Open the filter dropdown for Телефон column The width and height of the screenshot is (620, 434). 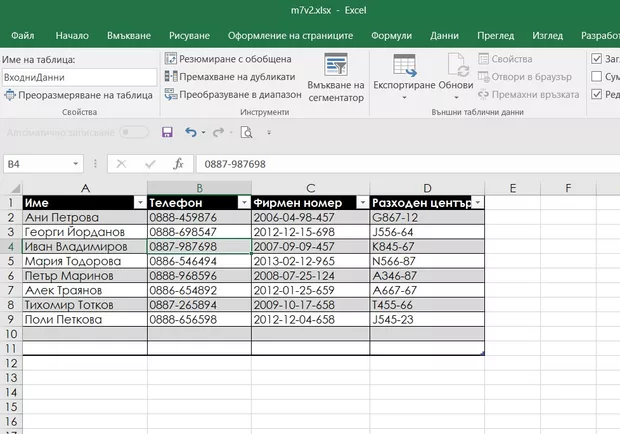(x=243, y=203)
